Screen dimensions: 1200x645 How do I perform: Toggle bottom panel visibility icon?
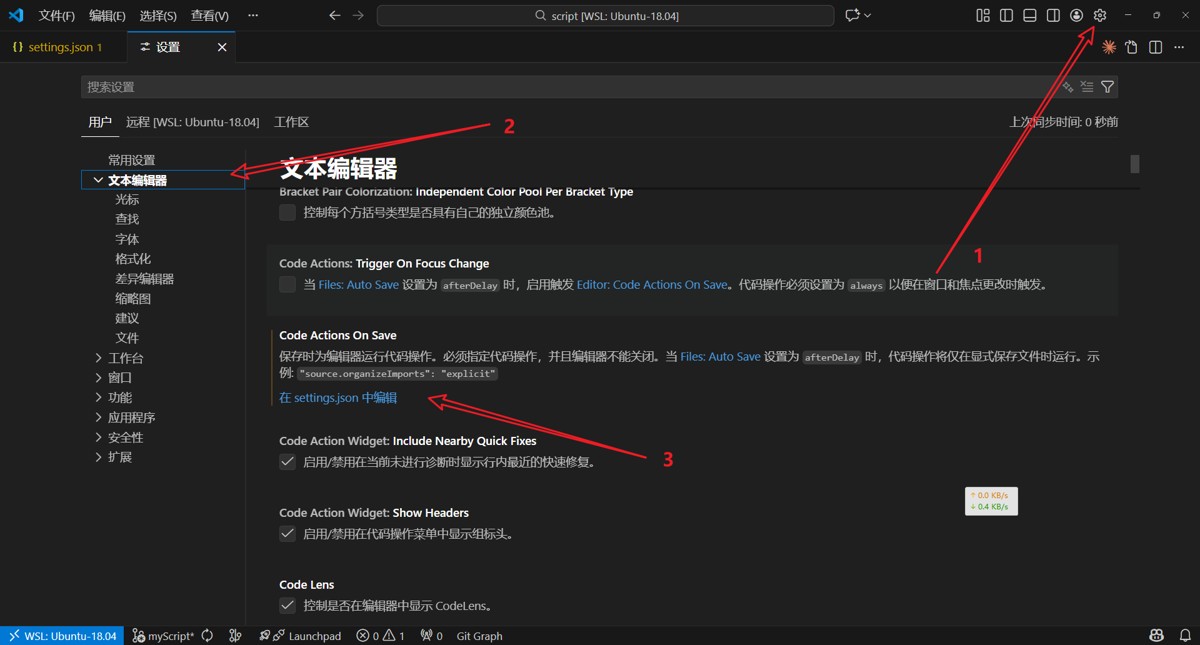(1030, 16)
